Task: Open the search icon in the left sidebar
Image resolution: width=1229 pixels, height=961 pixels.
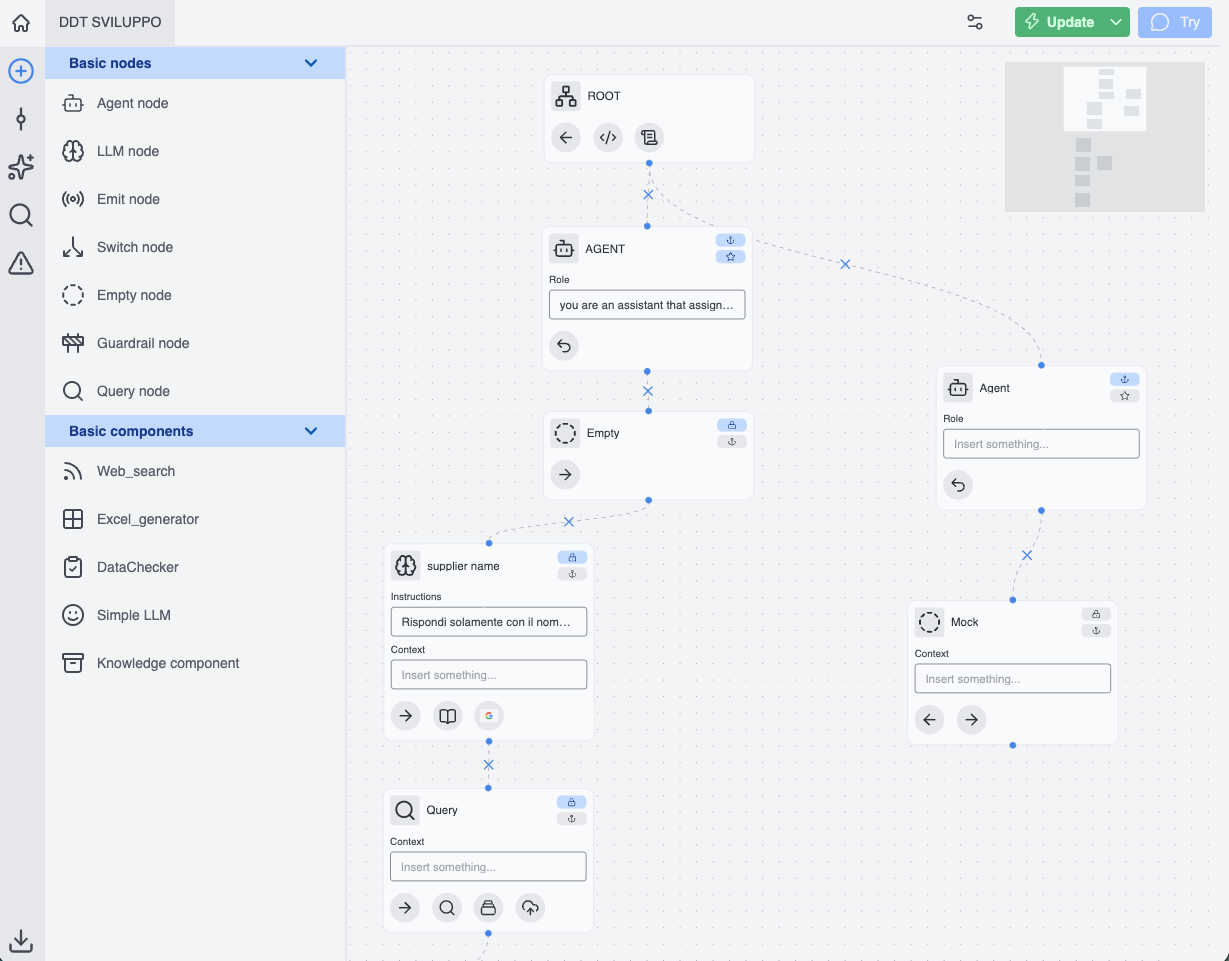Action: (21, 215)
